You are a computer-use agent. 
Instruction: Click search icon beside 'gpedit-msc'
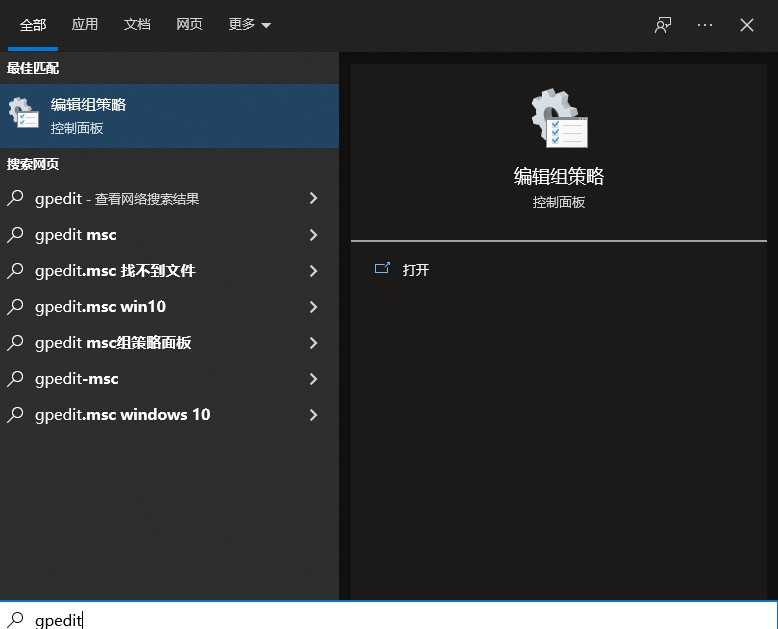[x=15, y=378]
